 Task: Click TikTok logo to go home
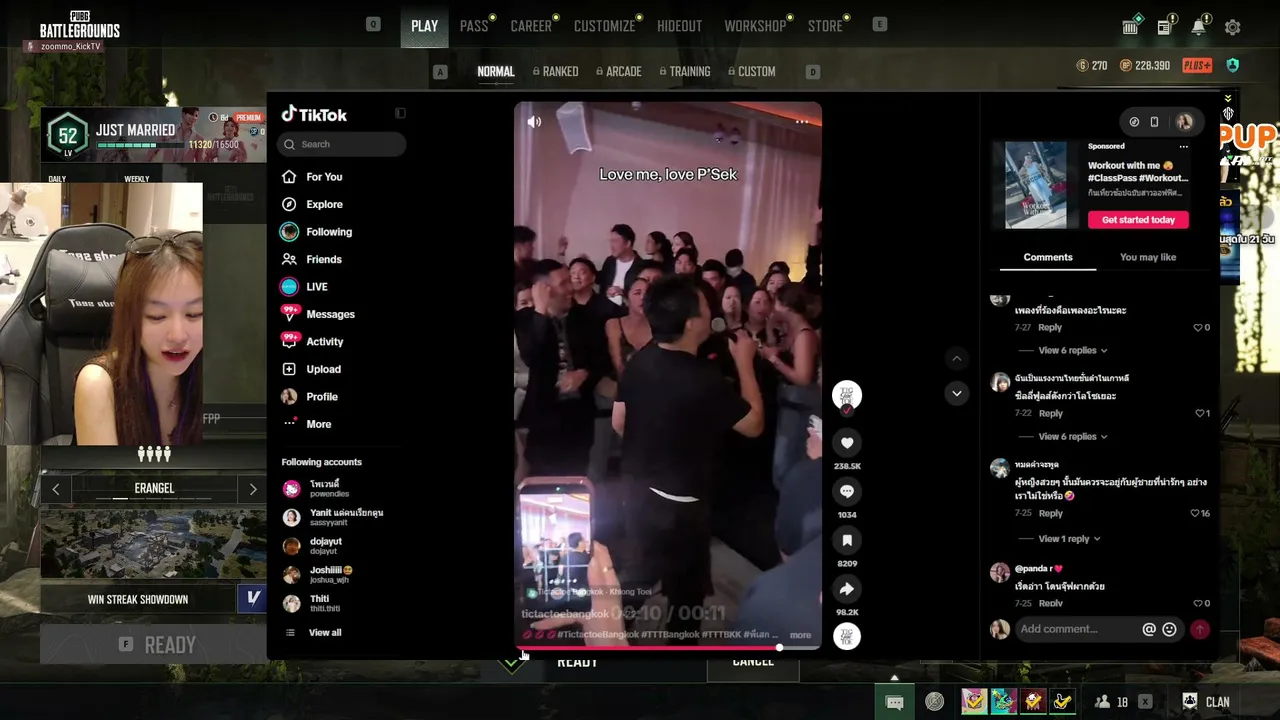click(314, 115)
